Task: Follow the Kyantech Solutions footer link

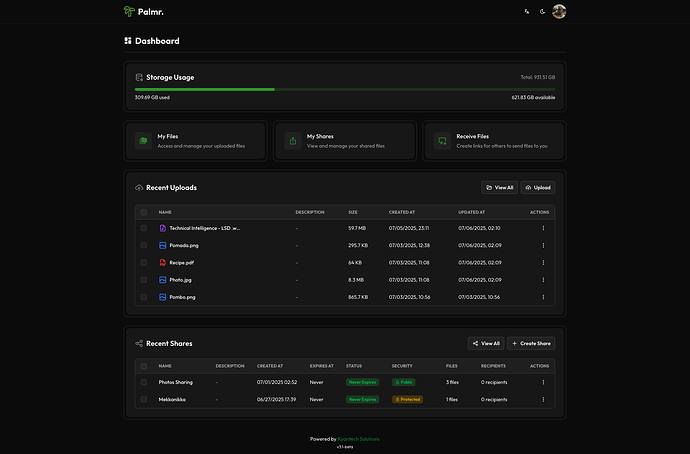Action: 359,439
